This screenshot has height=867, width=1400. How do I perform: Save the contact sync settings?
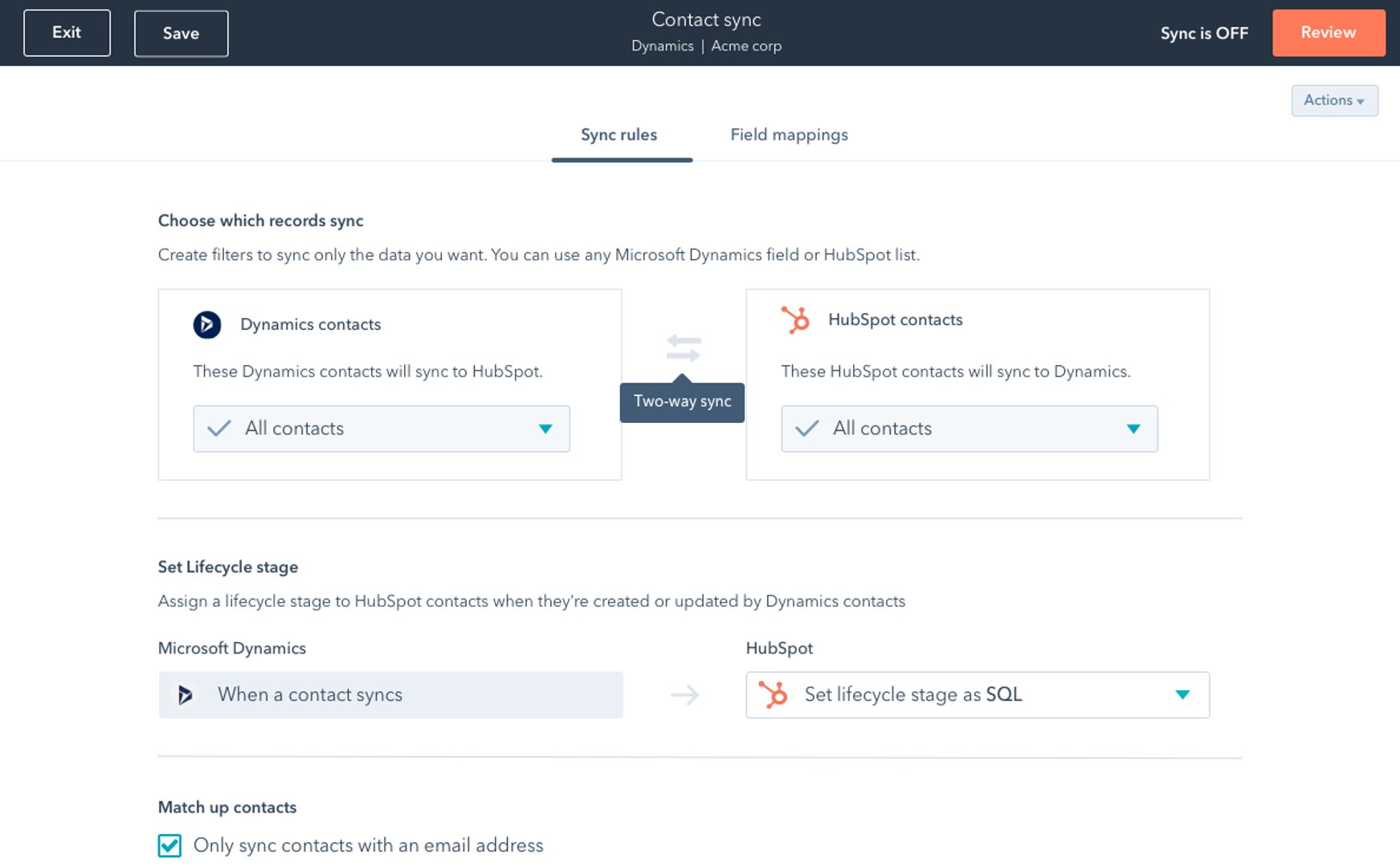(180, 33)
